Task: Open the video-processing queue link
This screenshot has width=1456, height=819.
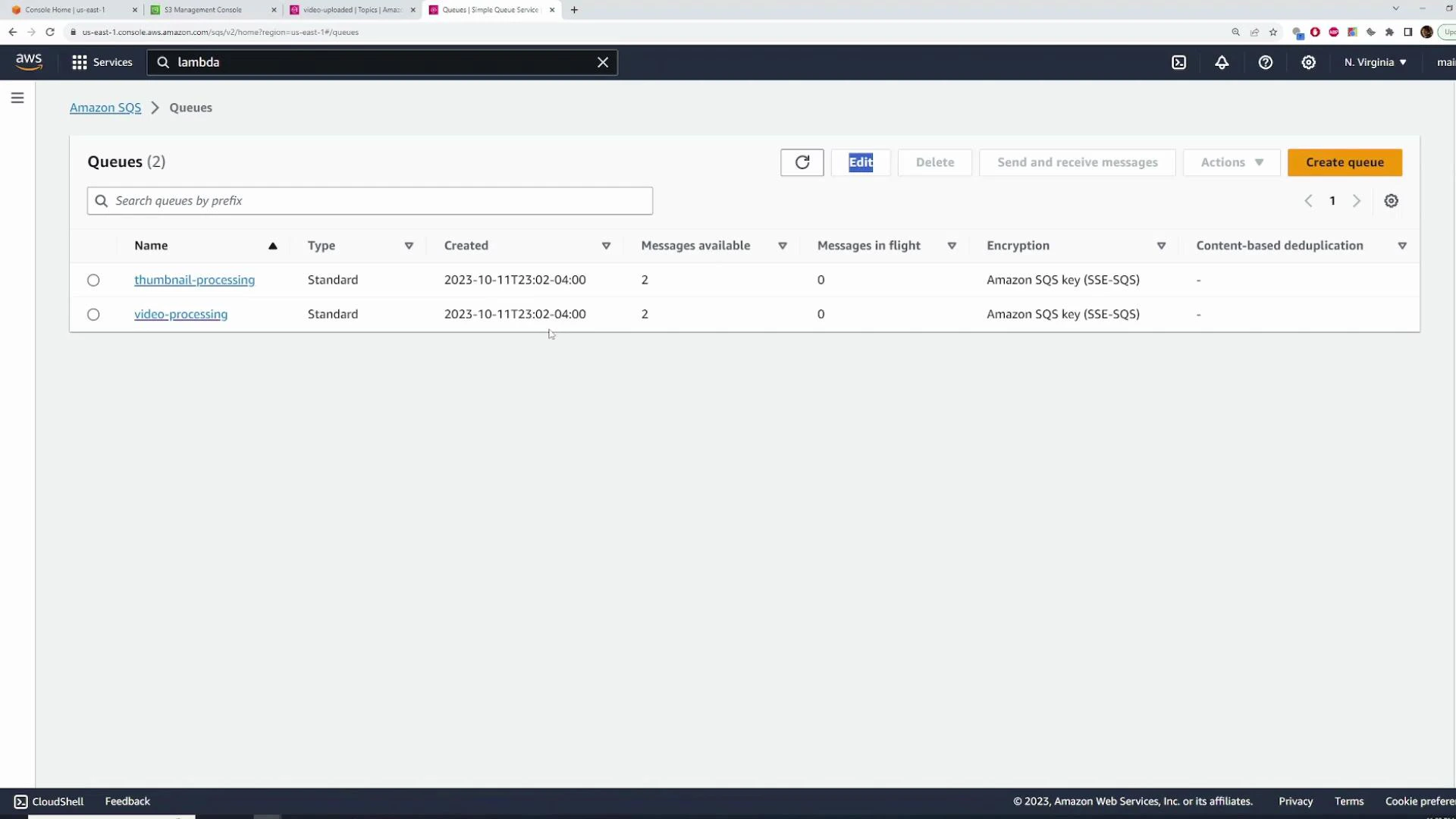Action: (x=180, y=314)
